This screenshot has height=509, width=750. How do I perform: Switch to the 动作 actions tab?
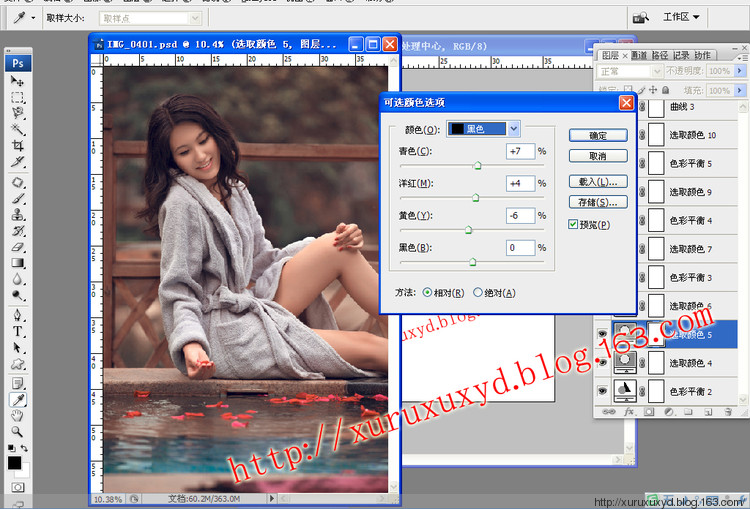[702, 55]
